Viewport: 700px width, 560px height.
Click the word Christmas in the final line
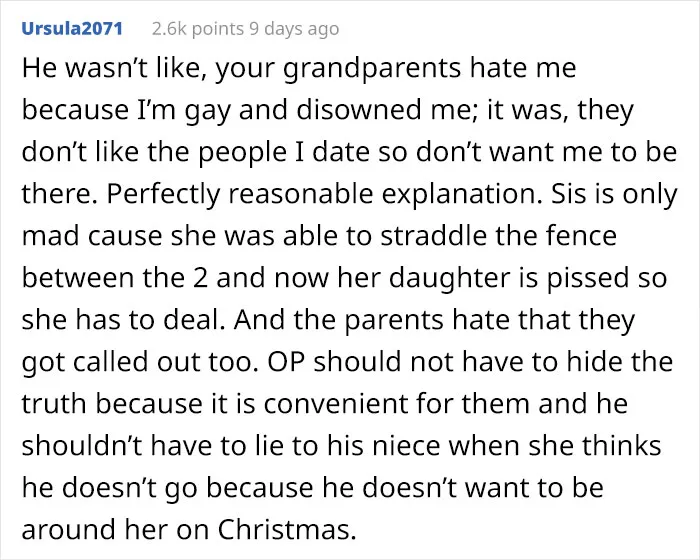[x=287, y=529]
